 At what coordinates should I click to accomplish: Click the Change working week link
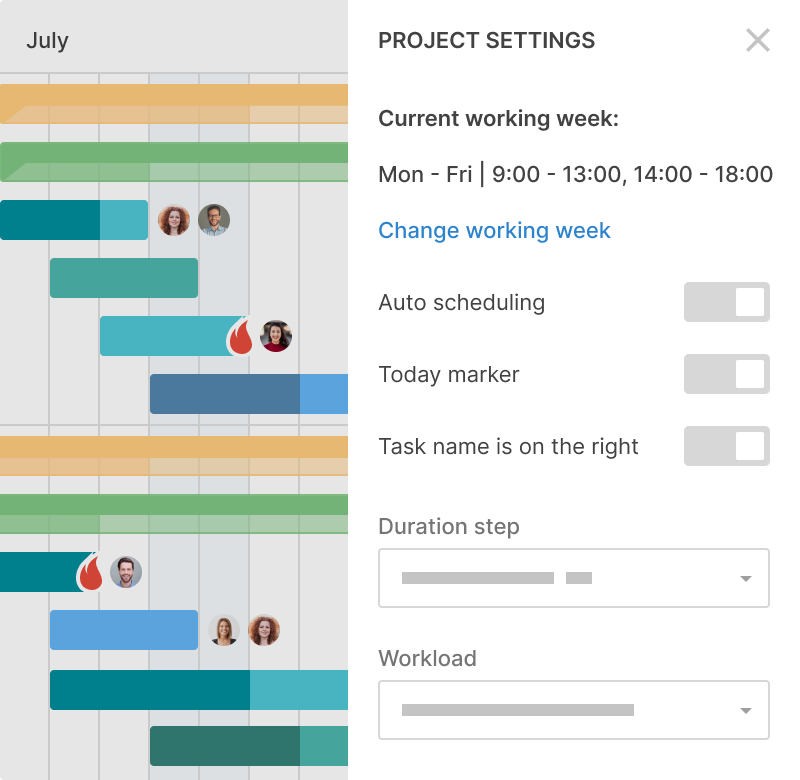(494, 231)
